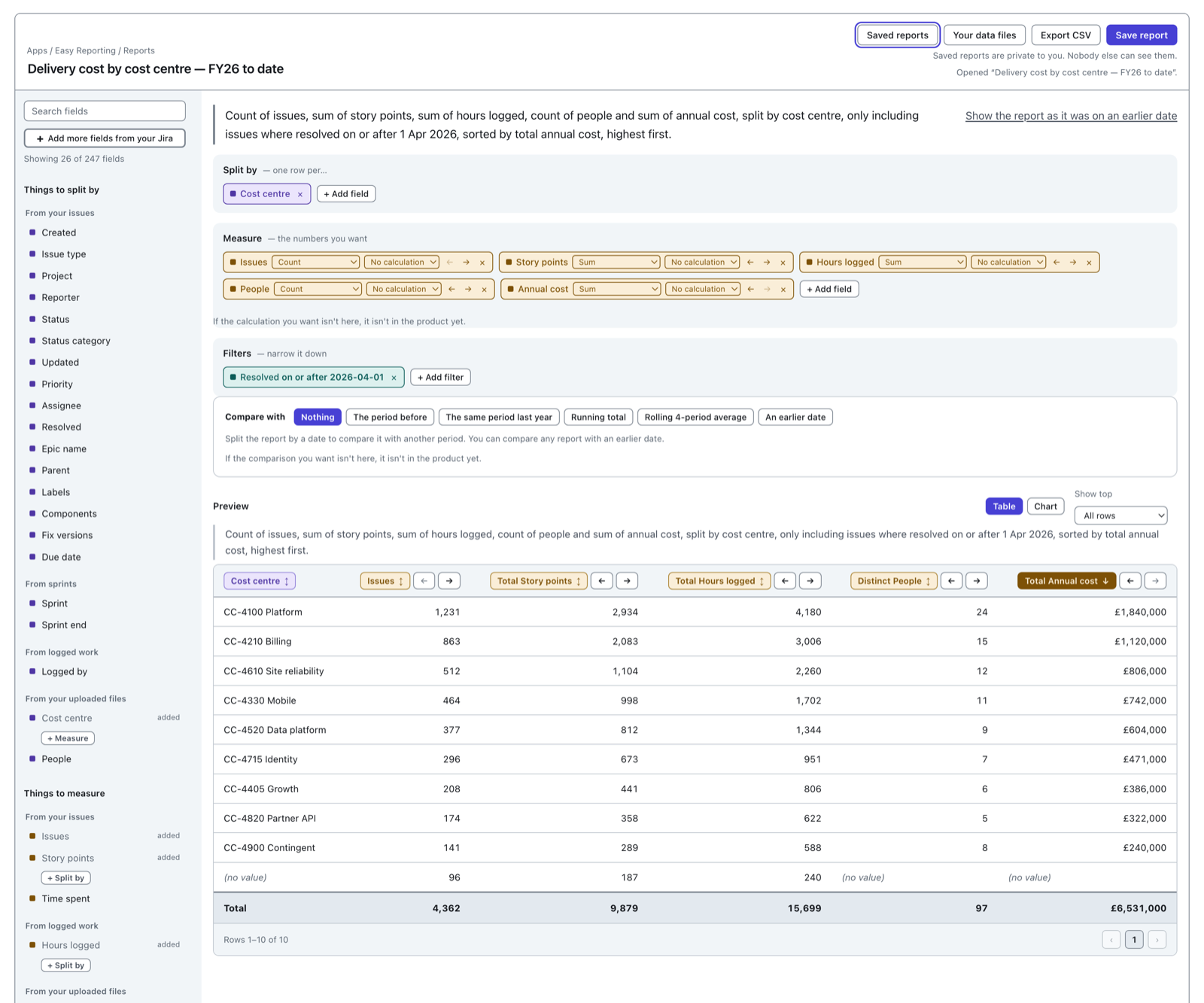
Task: Click Add filter in the Filters section
Action: [440, 378]
